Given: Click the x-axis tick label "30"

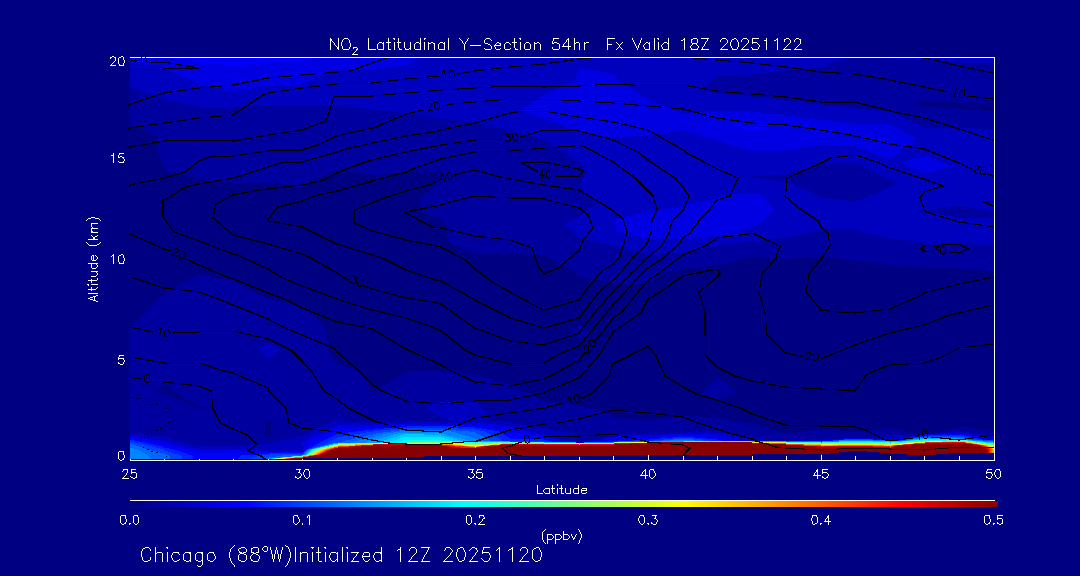Looking at the screenshot, I should tap(302, 474).
